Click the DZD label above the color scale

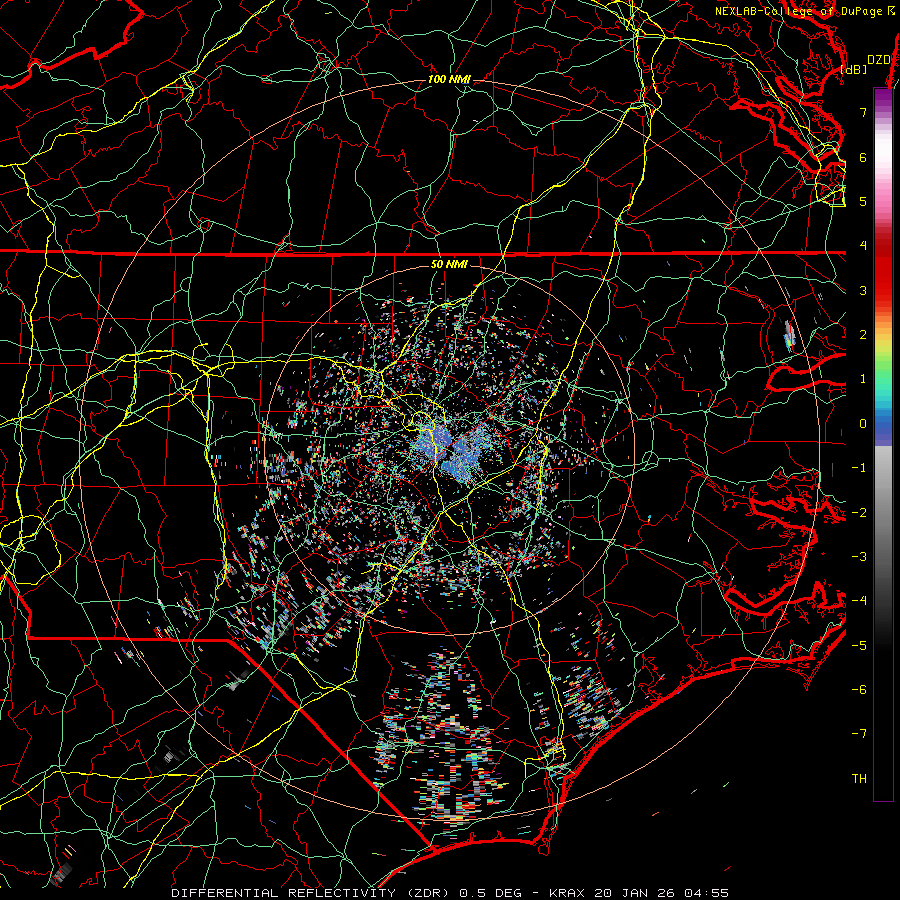pyautogui.click(x=879, y=60)
